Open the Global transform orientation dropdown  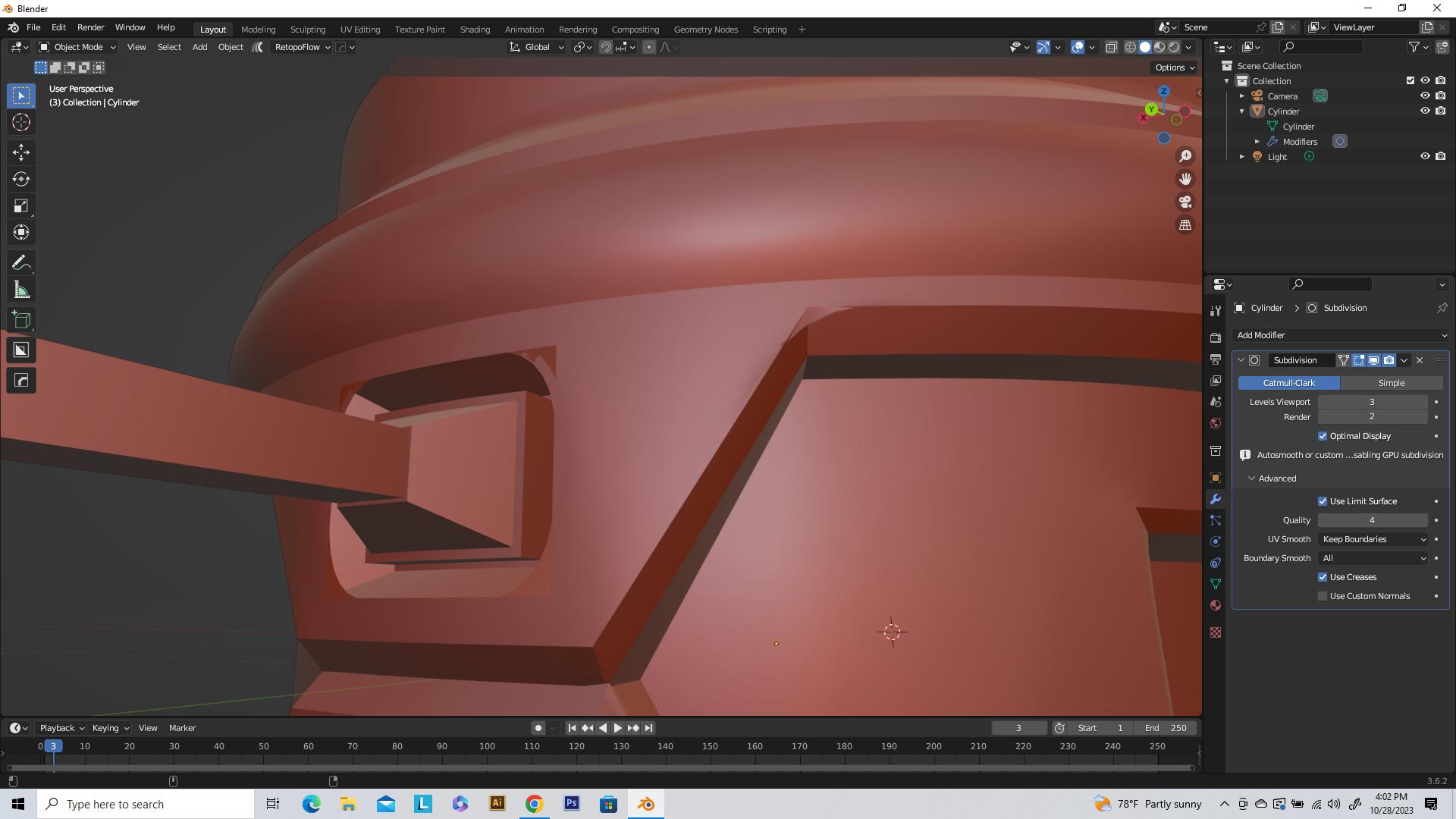click(x=537, y=47)
